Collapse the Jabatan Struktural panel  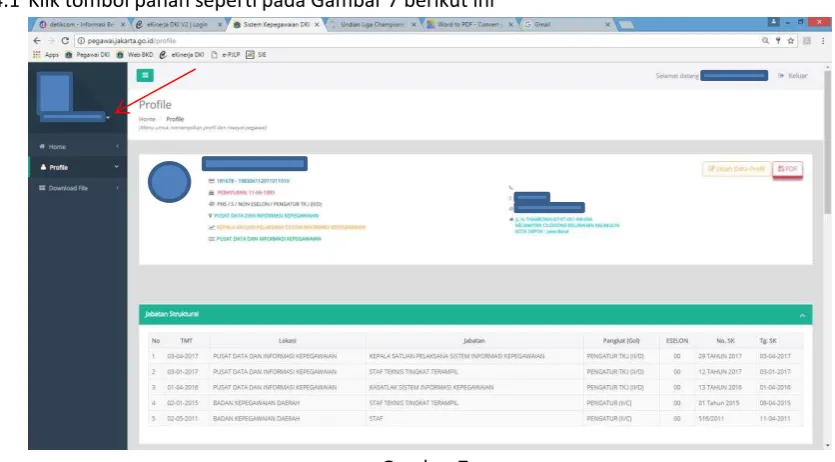(x=802, y=316)
